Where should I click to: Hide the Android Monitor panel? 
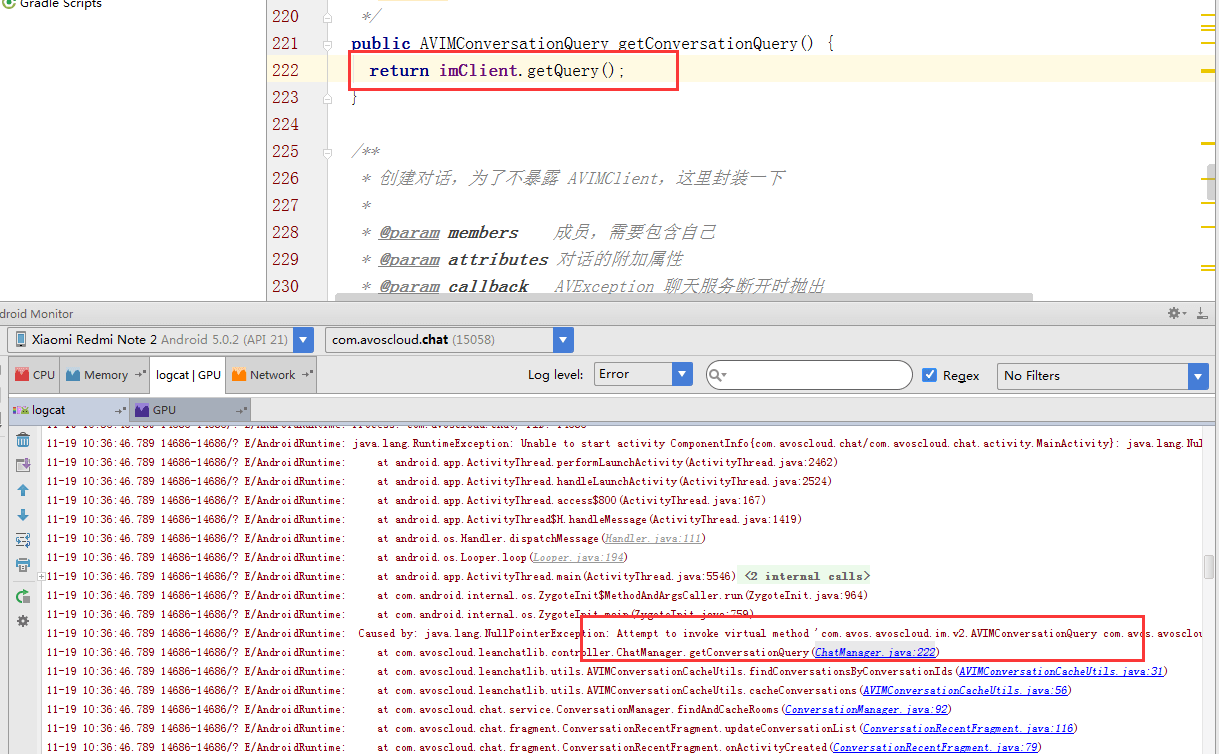pos(1200,313)
